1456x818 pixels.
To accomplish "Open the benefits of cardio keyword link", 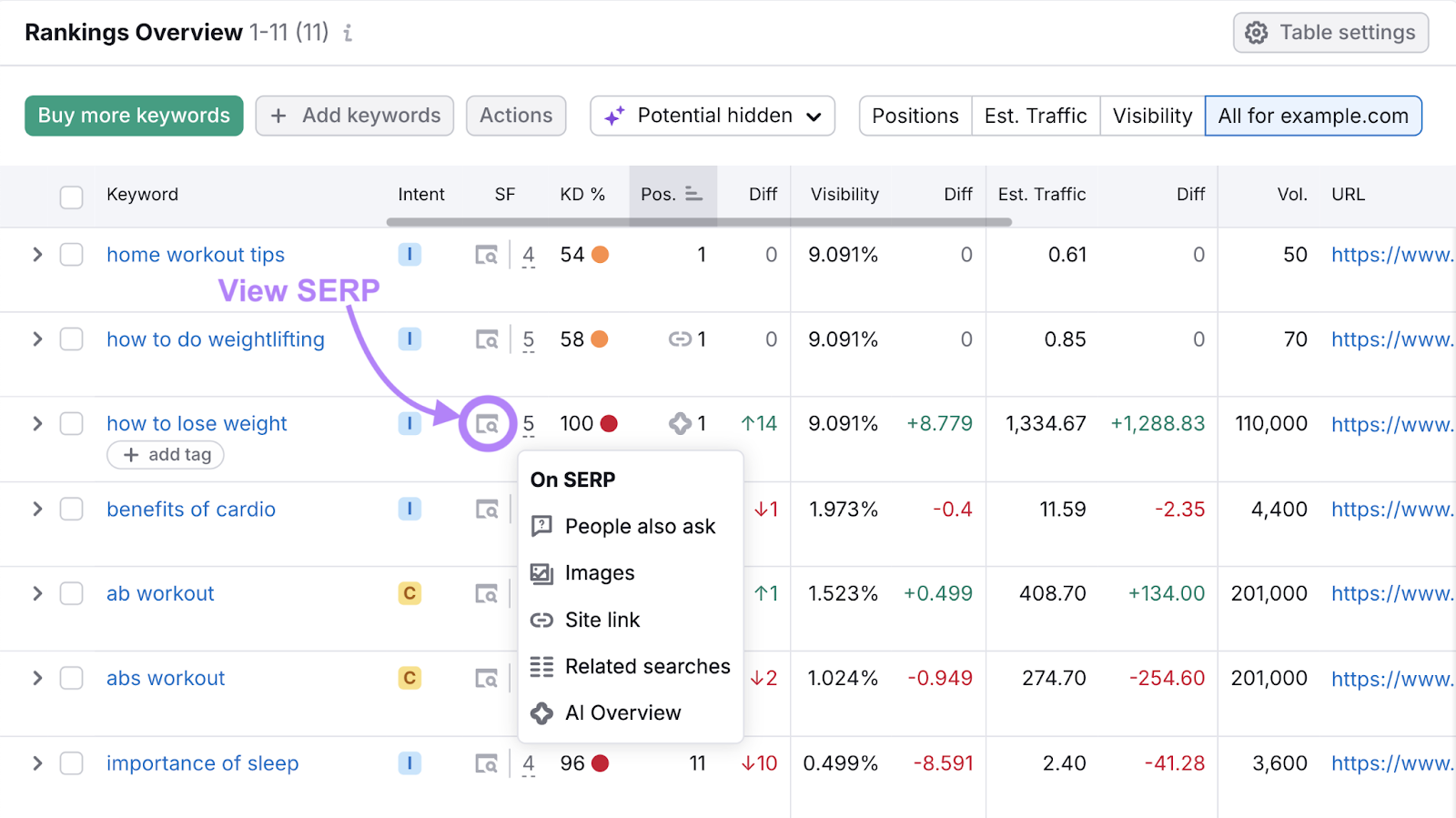I will [190, 510].
